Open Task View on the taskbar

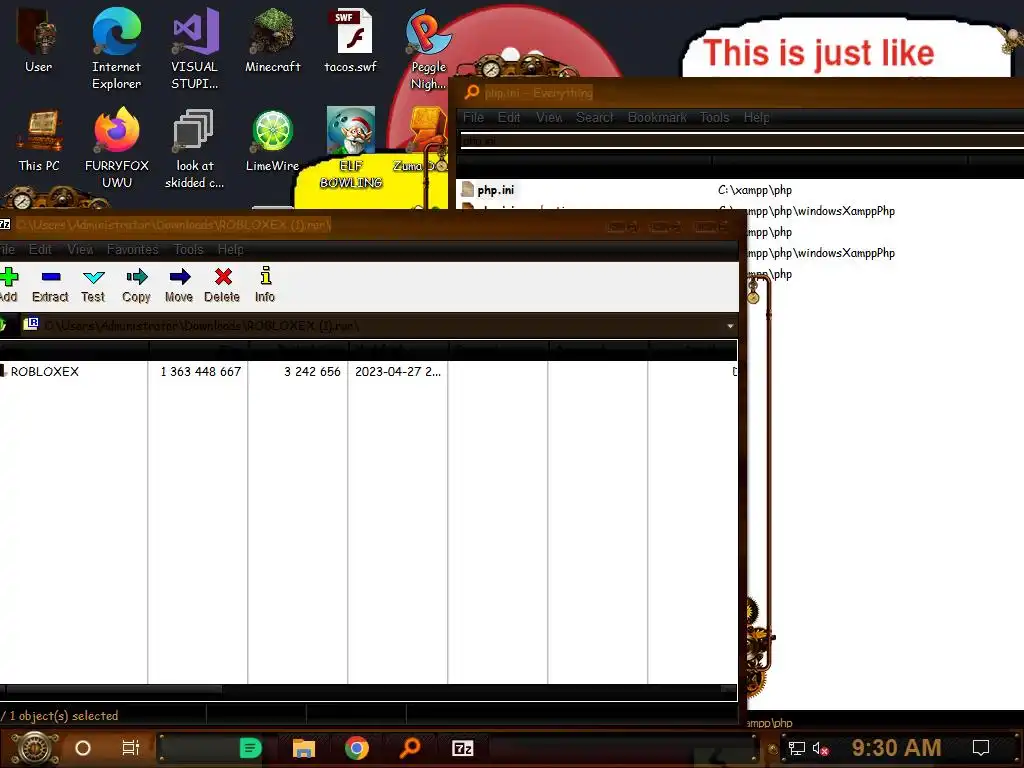tap(131, 748)
